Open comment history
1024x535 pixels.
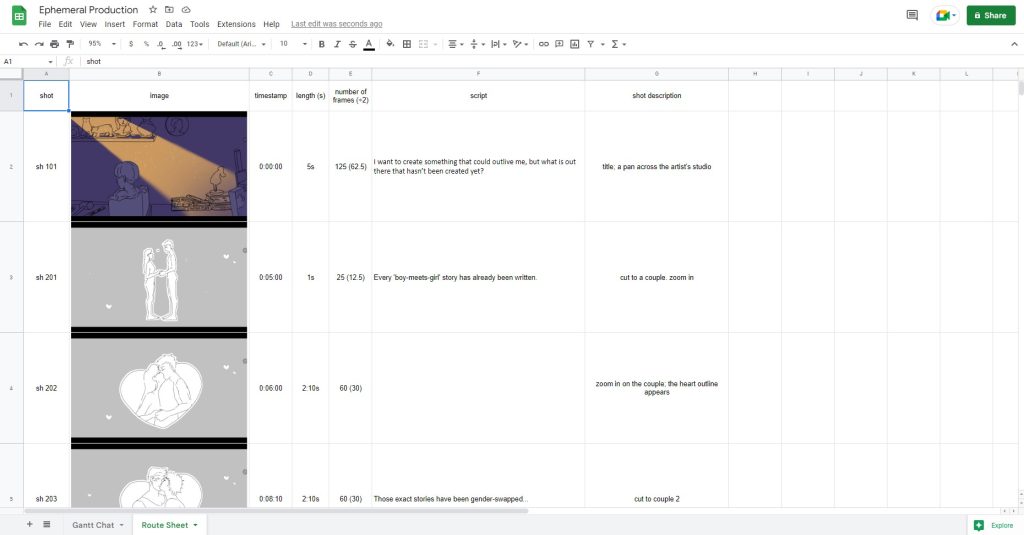(x=912, y=15)
